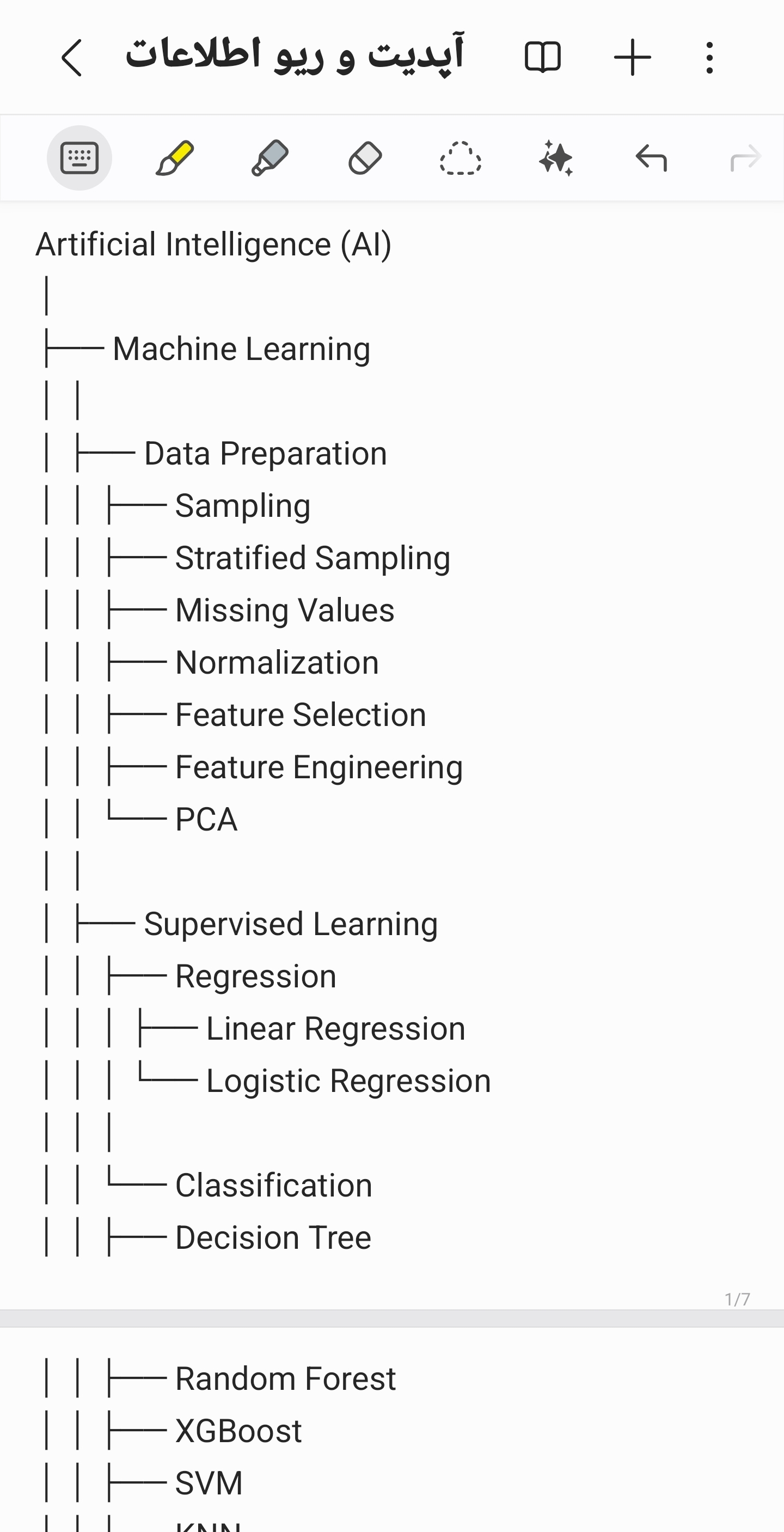Select the yellow pen tool
The height and width of the screenshot is (1532, 784).
175,158
